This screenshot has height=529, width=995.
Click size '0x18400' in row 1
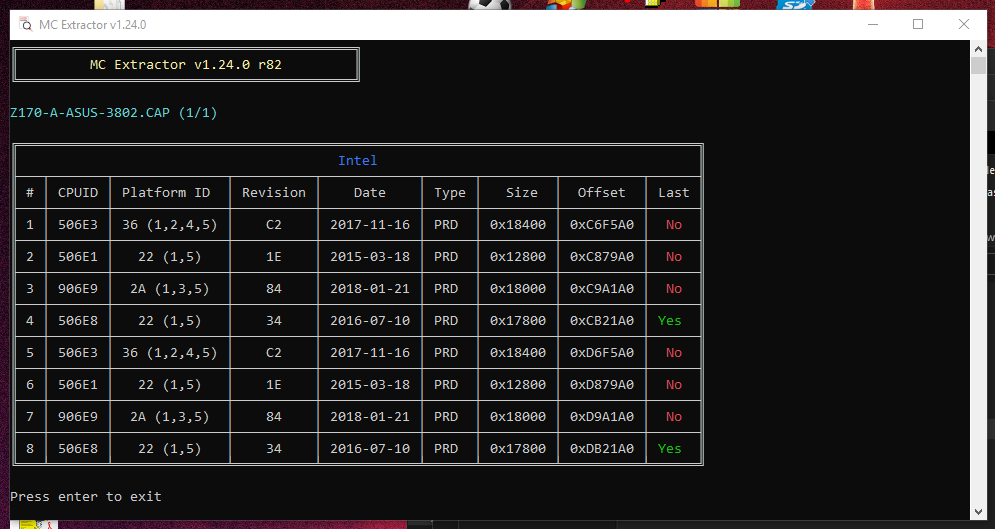(518, 225)
